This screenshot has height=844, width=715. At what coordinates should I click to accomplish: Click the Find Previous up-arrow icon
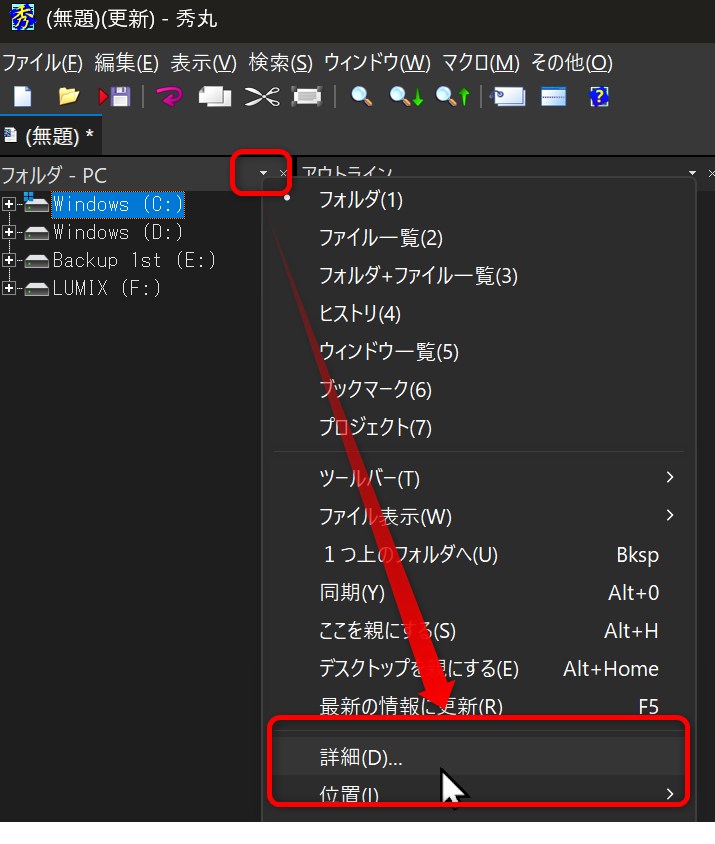coord(453,97)
